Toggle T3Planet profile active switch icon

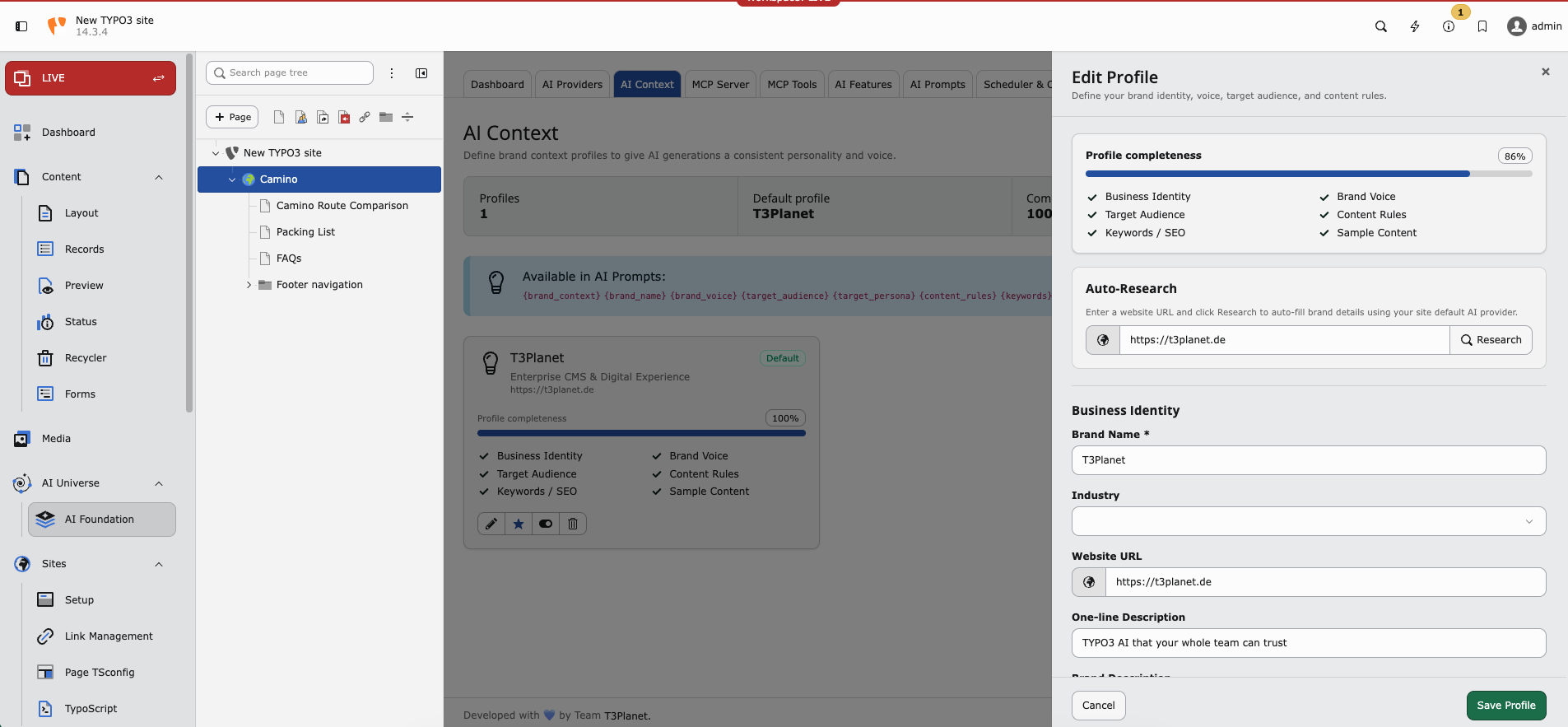coord(546,524)
